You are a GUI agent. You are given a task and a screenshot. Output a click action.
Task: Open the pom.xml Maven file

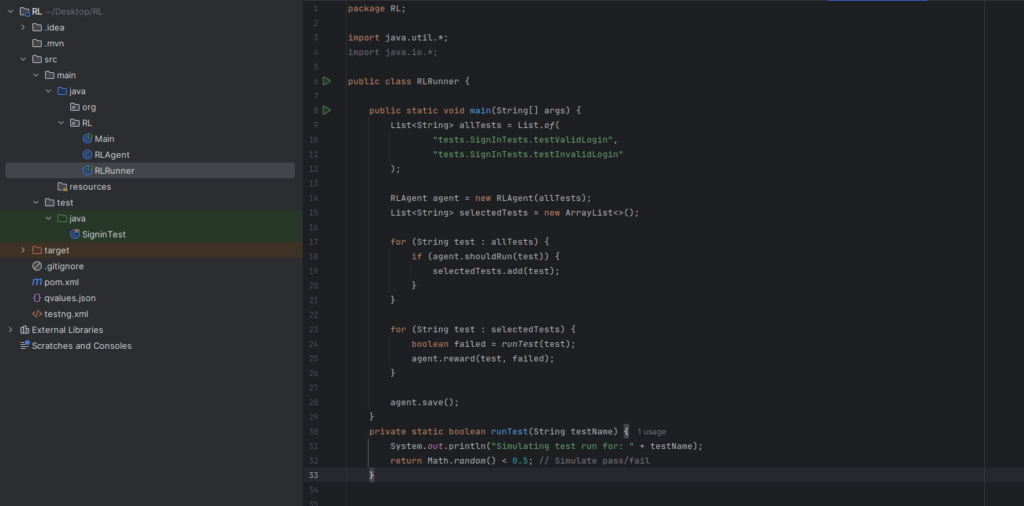[x=61, y=282]
